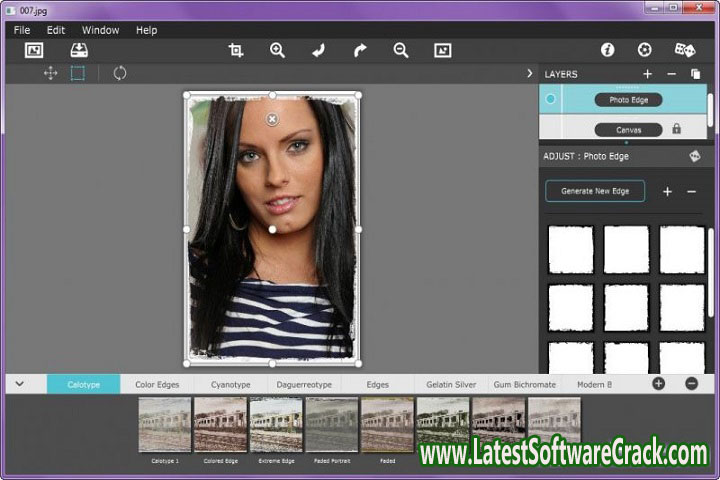Screen dimensions: 720x480
Task: Select the Crop tool
Action: pyautogui.click(x=236, y=50)
